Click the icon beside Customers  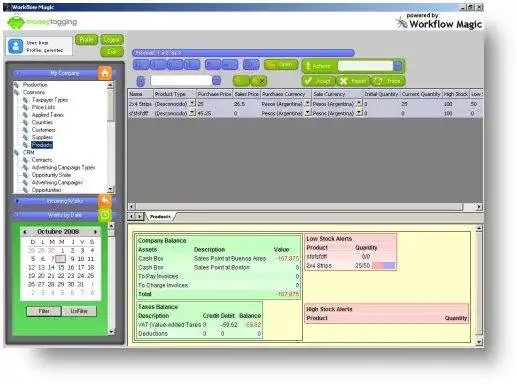[26, 130]
